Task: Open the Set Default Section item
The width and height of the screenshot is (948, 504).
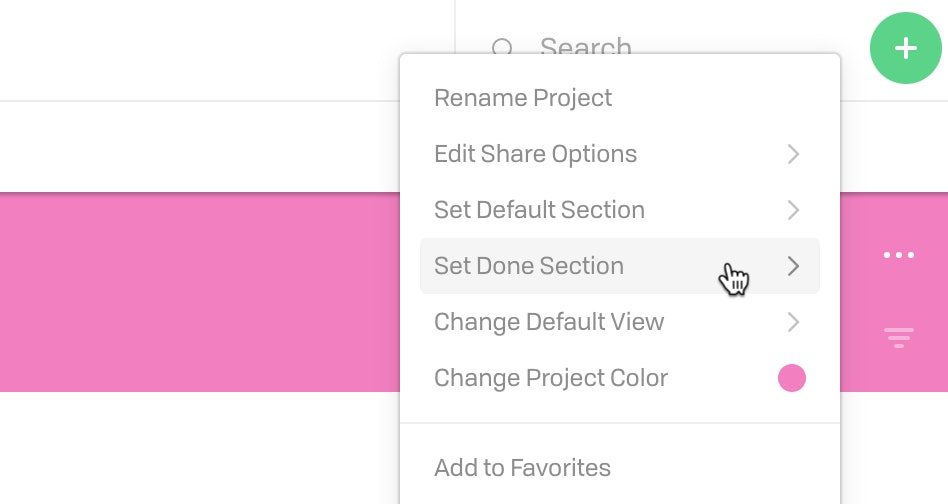Action: click(x=620, y=210)
